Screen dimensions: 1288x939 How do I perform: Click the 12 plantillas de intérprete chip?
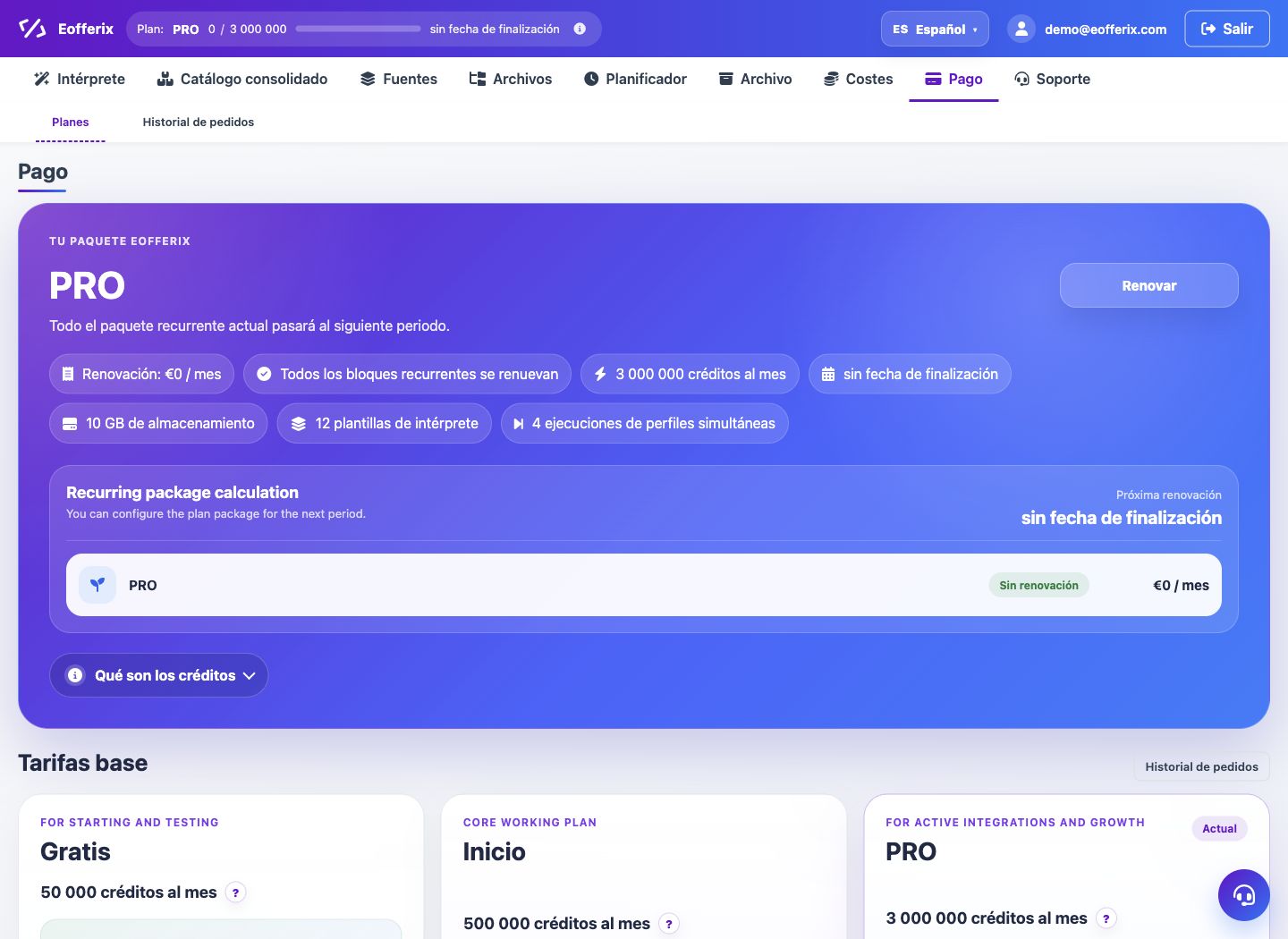385,424
